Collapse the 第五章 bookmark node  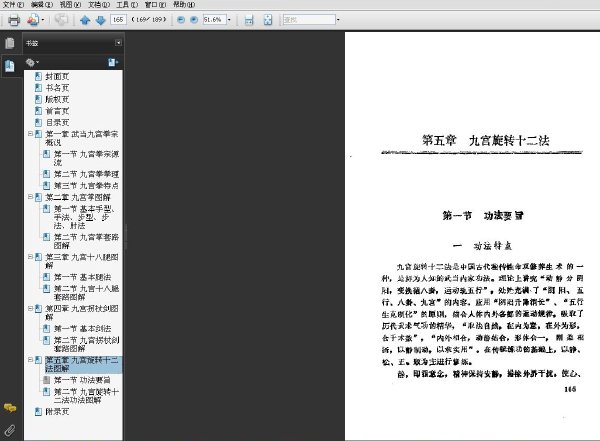click(30, 359)
